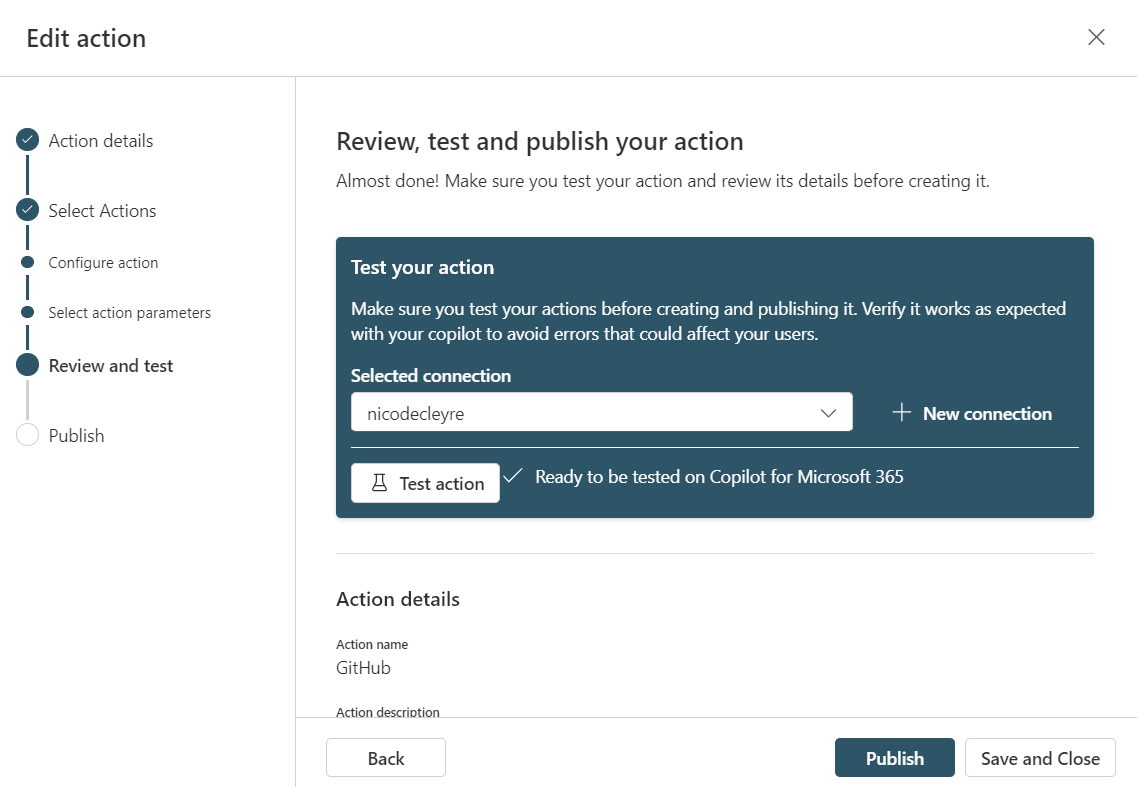
Task: Close the Edit action dialog
Action: [x=1096, y=38]
